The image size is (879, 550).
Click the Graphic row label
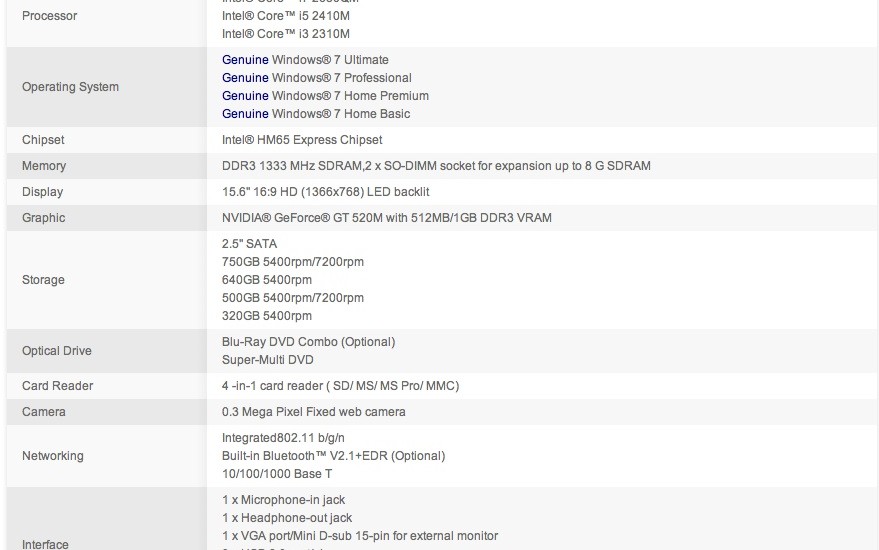[x=43, y=218]
